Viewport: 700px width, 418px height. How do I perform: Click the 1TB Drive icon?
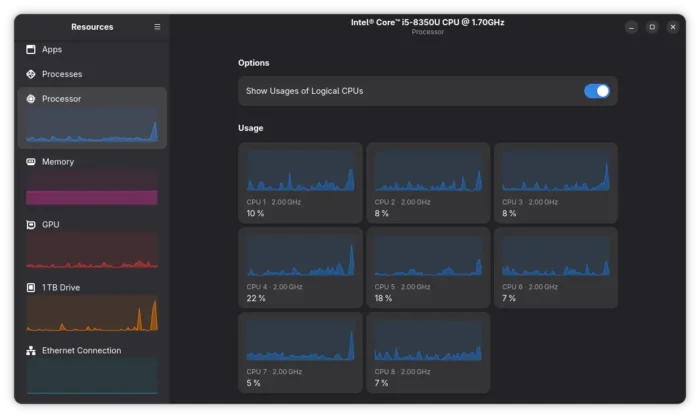31,288
